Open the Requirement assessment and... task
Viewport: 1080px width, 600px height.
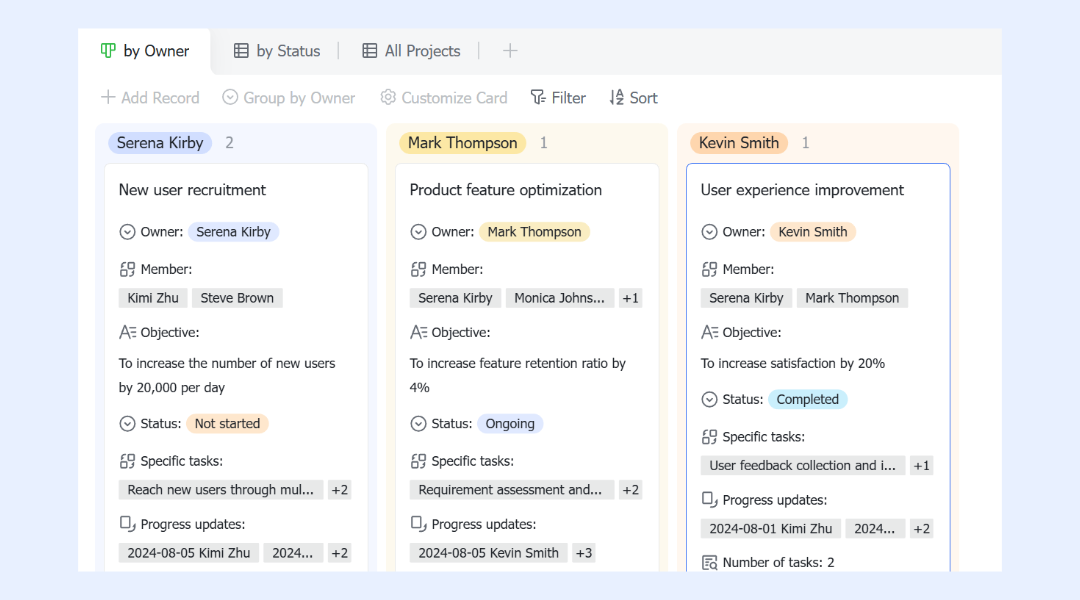click(x=510, y=490)
